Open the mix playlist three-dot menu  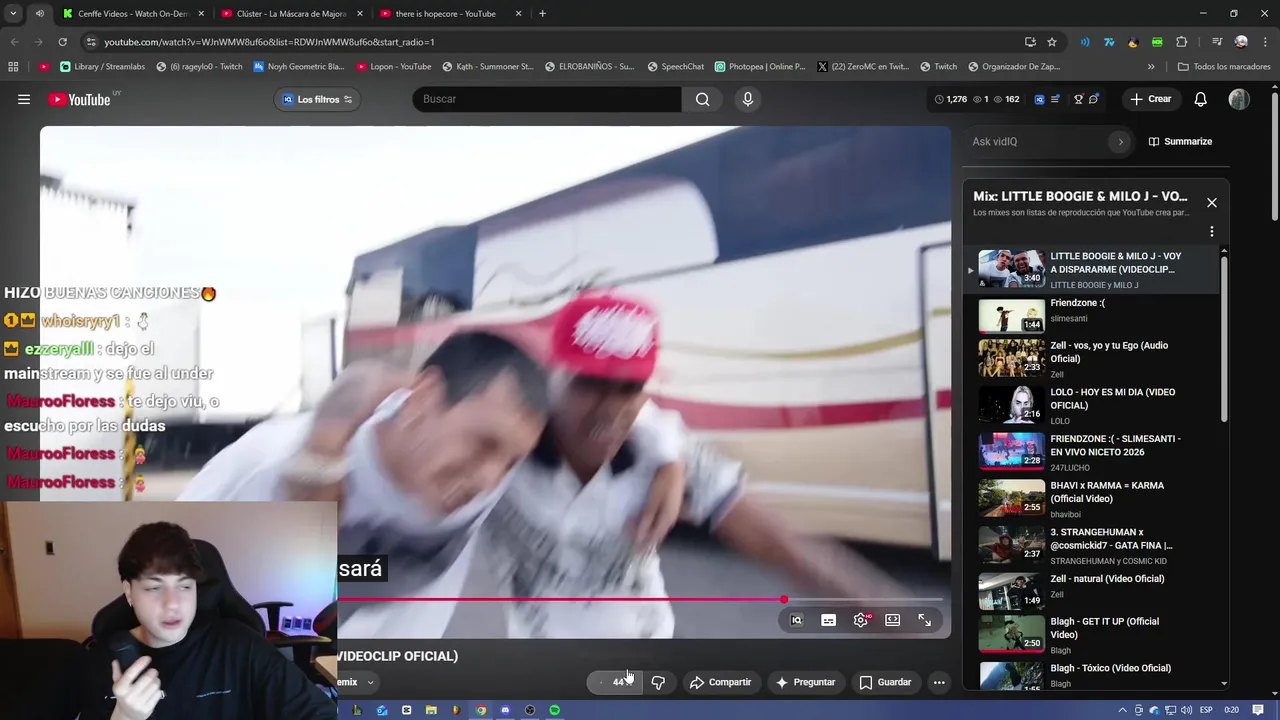[x=1211, y=231]
